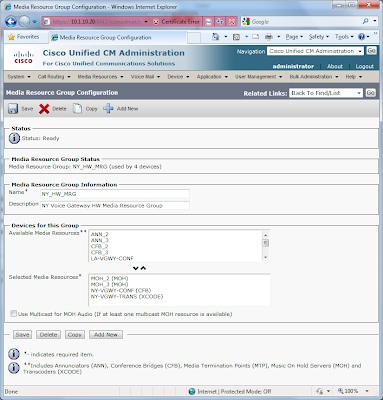Open the Media Resources menu
The height and width of the screenshot is (400, 383).
point(100,77)
